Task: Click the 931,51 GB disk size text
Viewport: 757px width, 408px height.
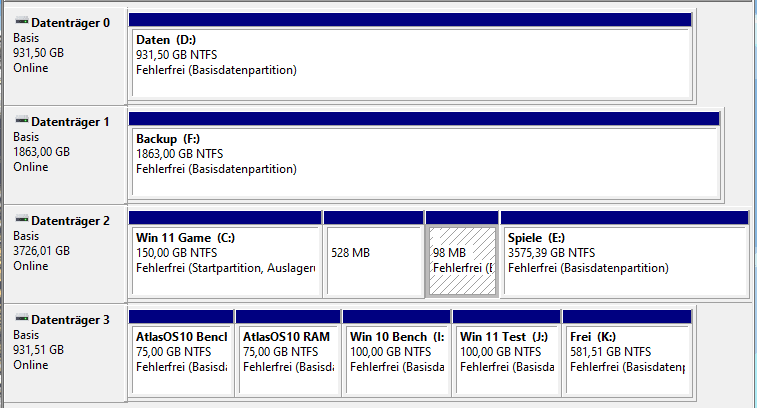Action: click(39, 350)
